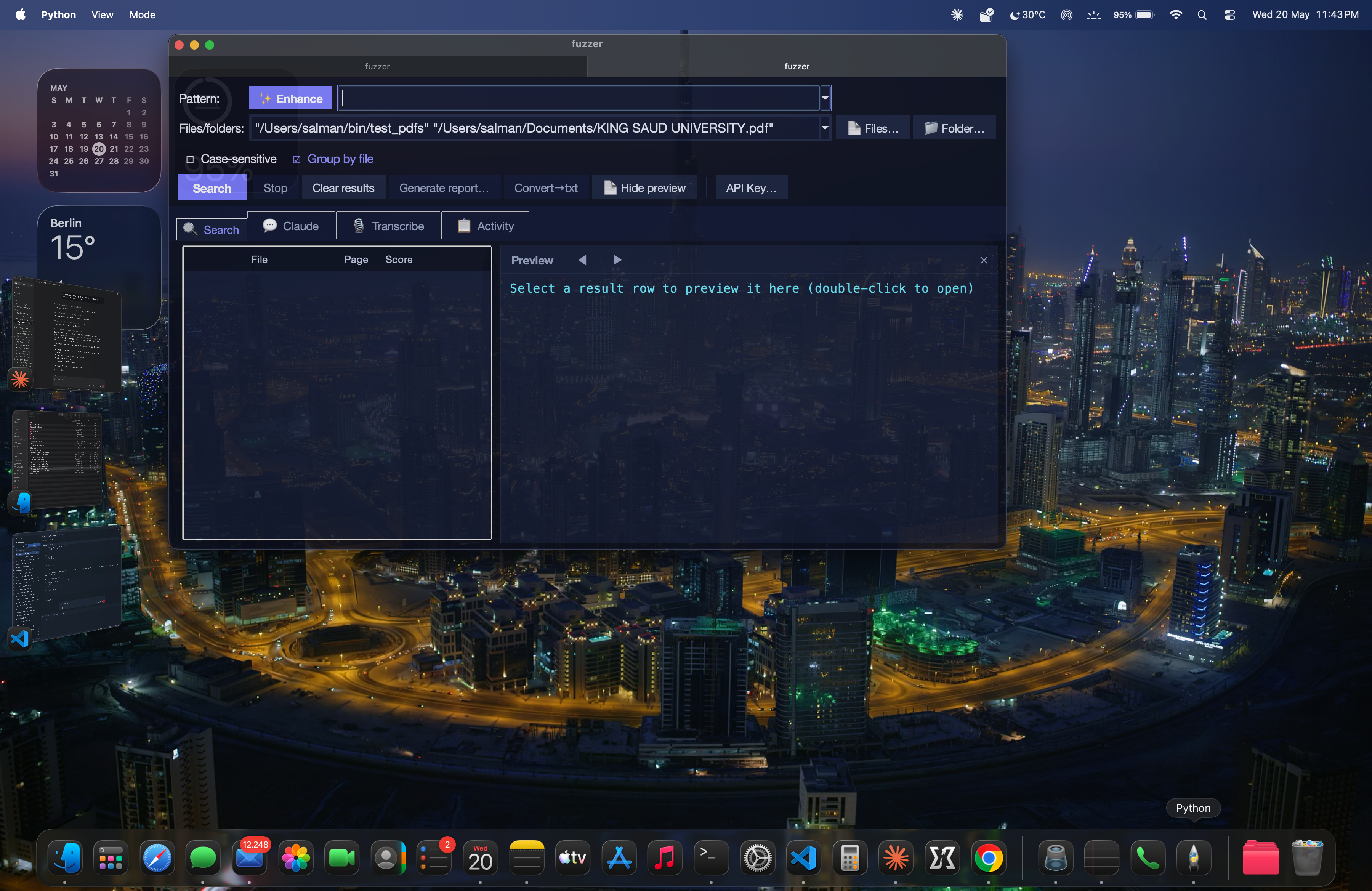Open Calculator from the Dock
The width and height of the screenshot is (1372, 891).
(850, 857)
